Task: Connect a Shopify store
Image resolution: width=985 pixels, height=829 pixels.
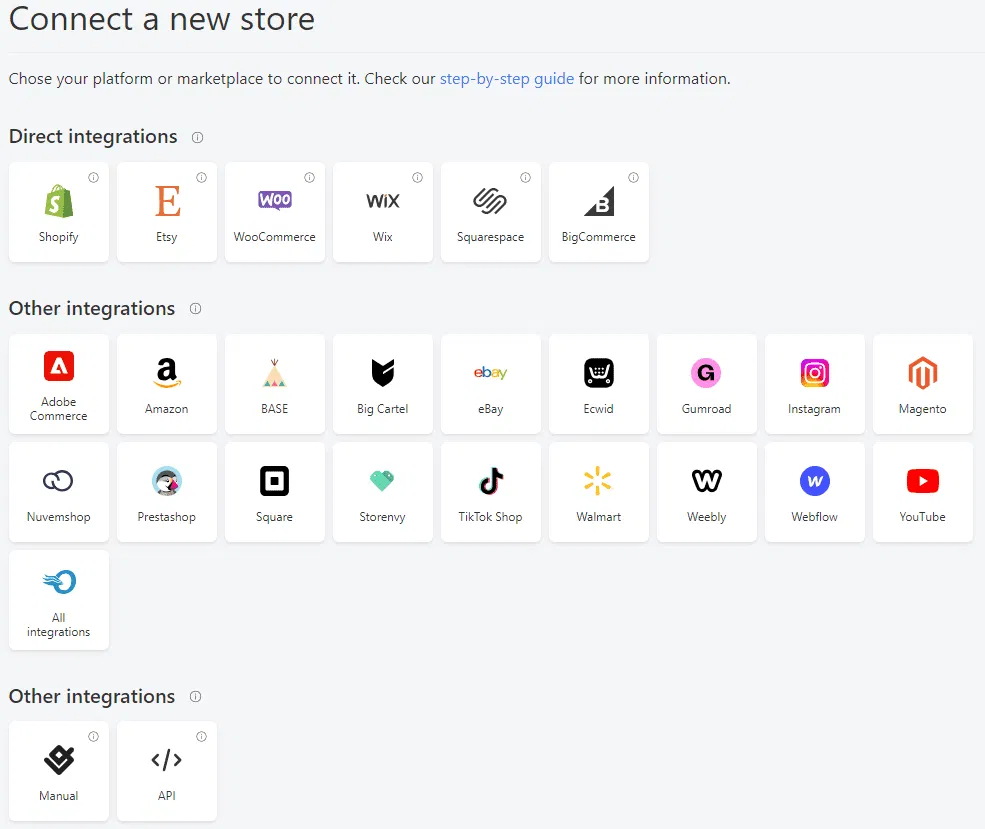Action: pos(58,211)
